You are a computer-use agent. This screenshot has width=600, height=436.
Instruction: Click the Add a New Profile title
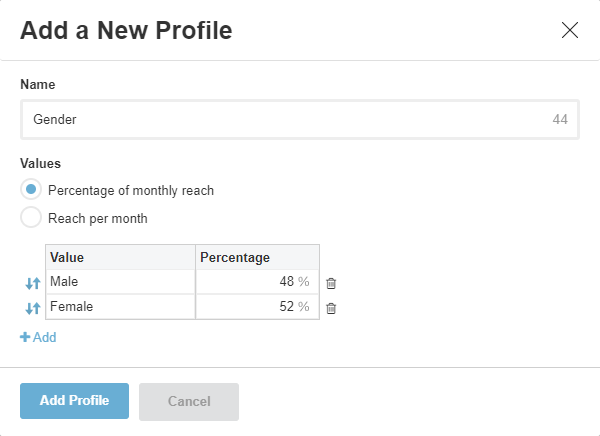pos(126,31)
